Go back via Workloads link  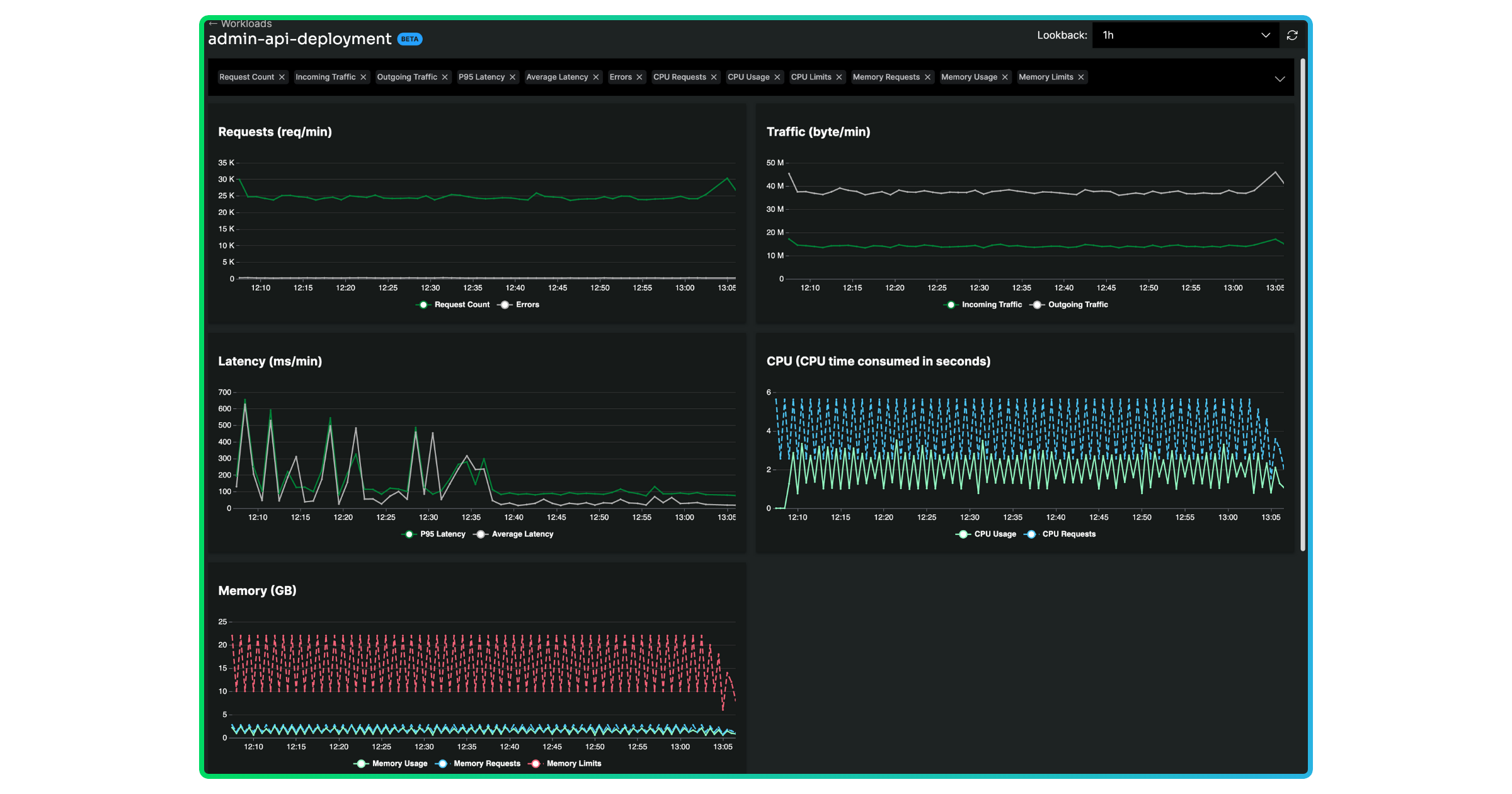(246, 23)
